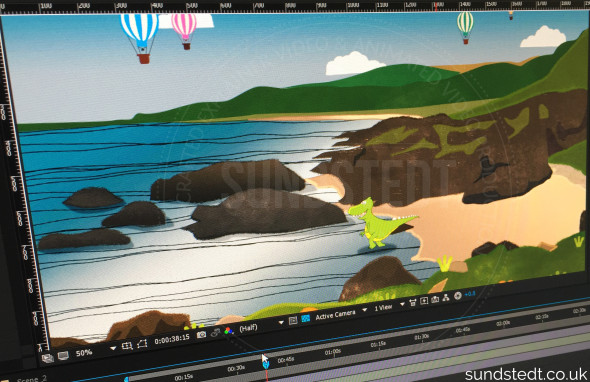Click the 0:00:38:15 current timecode
The height and width of the screenshot is (382, 590).
(x=172, y=339)
